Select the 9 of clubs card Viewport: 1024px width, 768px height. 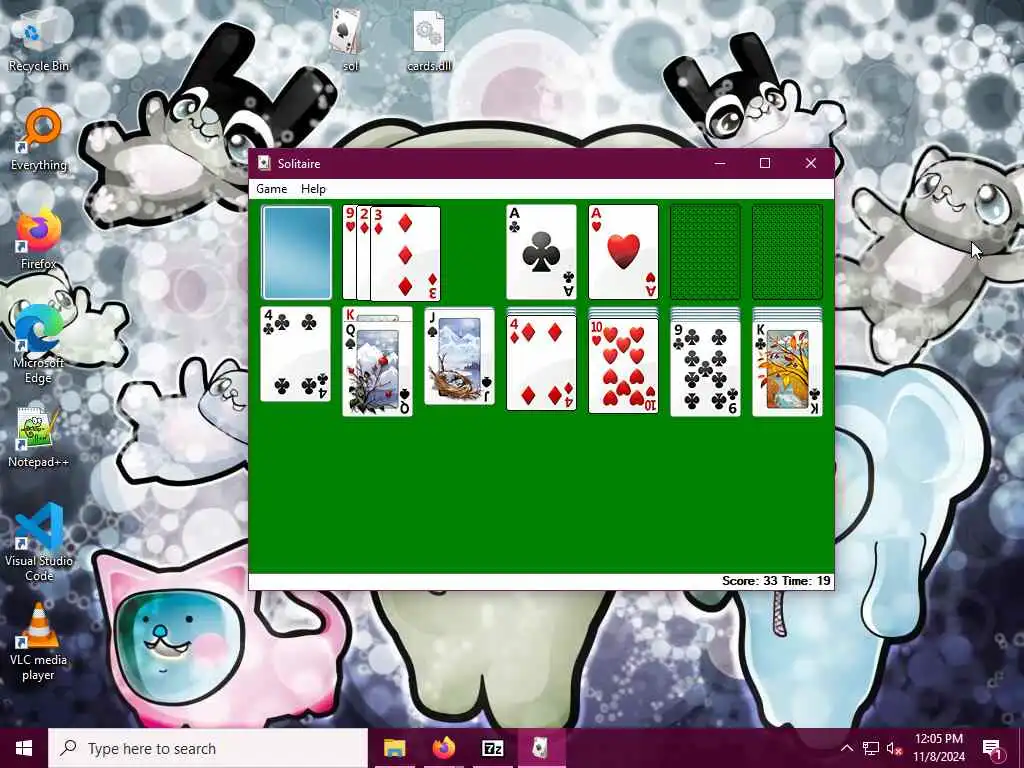(x=705, y=369)
